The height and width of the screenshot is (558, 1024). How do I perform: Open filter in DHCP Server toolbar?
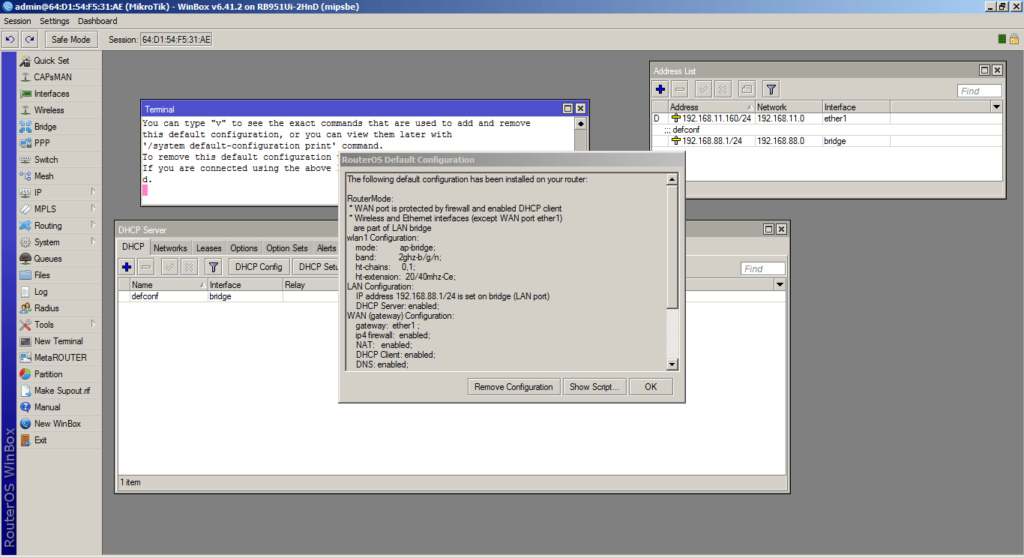pos(214,267)
